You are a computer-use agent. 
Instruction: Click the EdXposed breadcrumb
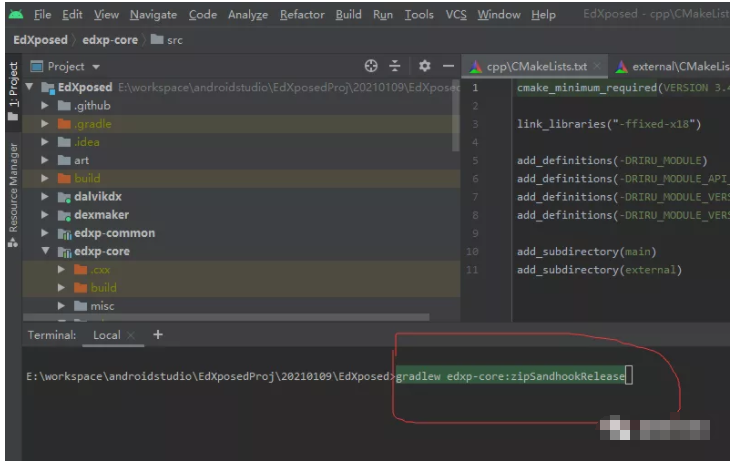[40, 40]
